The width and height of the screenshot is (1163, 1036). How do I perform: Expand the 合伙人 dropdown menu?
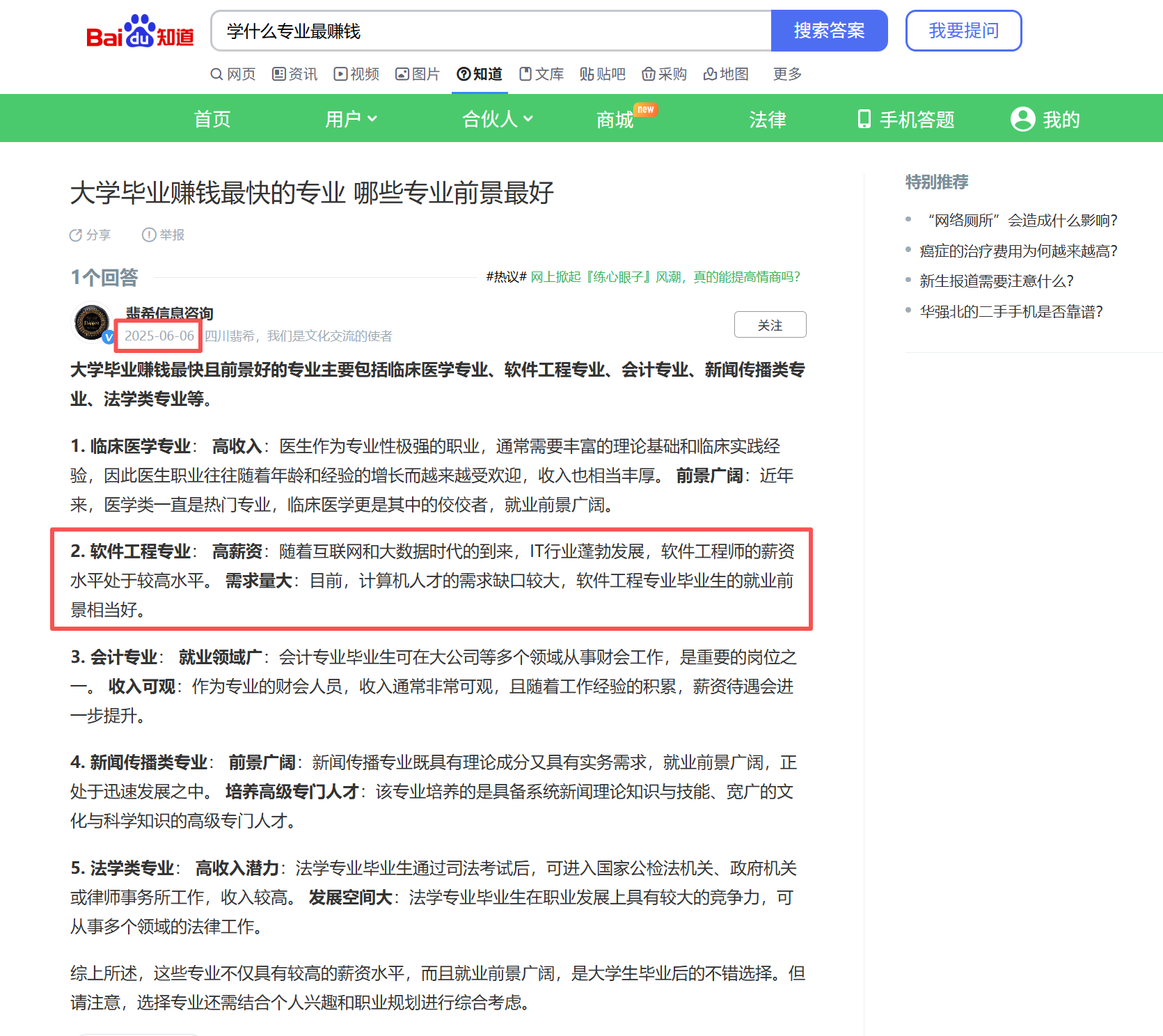pos(497,118)
